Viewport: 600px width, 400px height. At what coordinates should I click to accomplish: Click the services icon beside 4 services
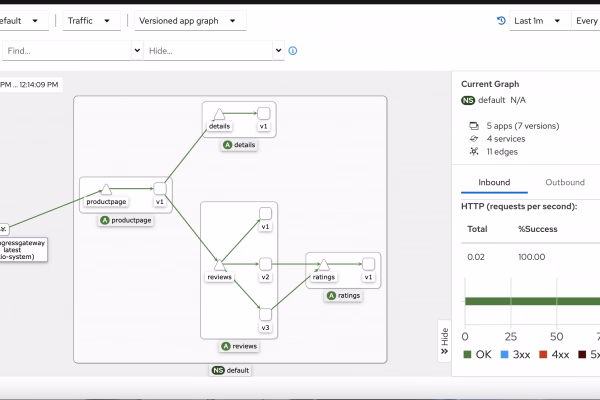click(474, 139)
